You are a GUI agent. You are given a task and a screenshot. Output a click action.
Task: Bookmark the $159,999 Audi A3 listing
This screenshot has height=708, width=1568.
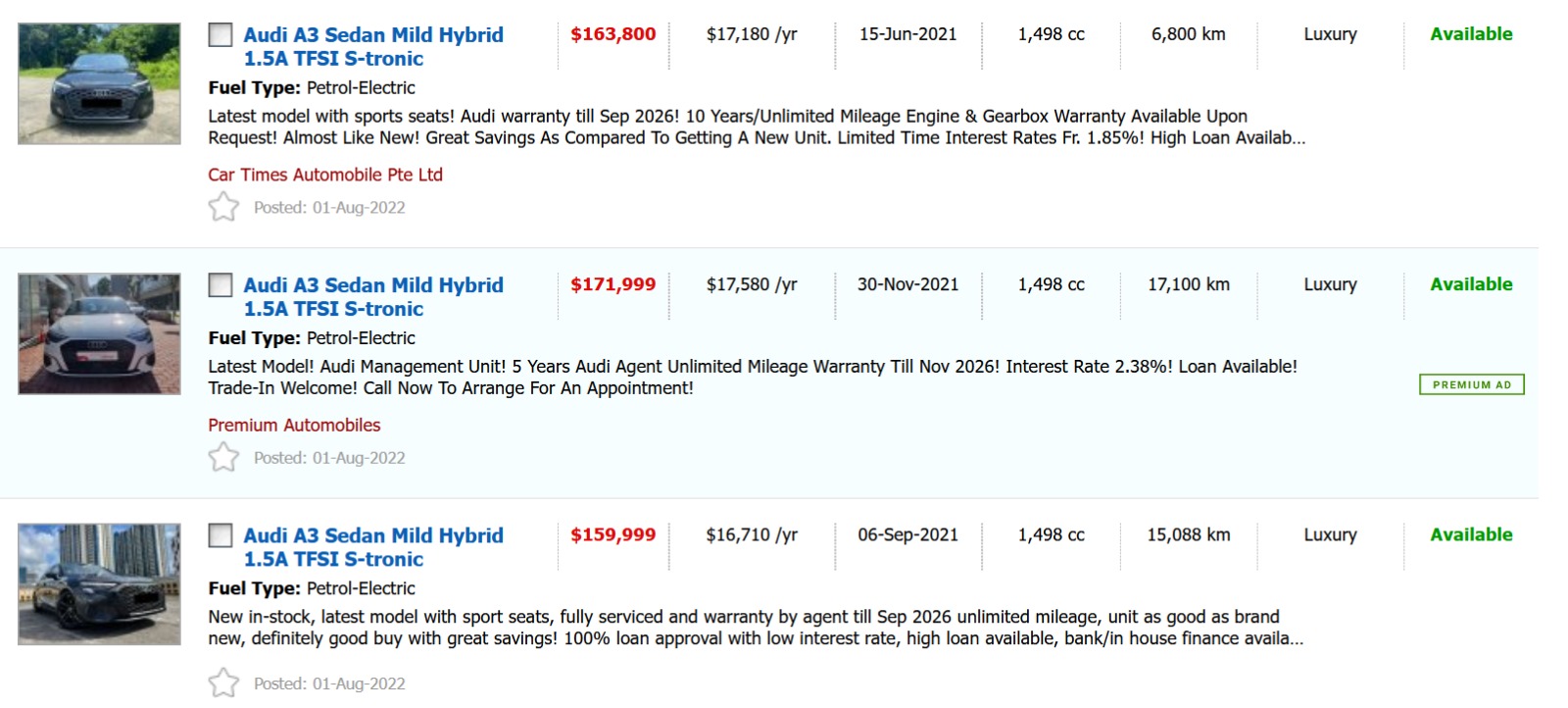click(223, 683)
